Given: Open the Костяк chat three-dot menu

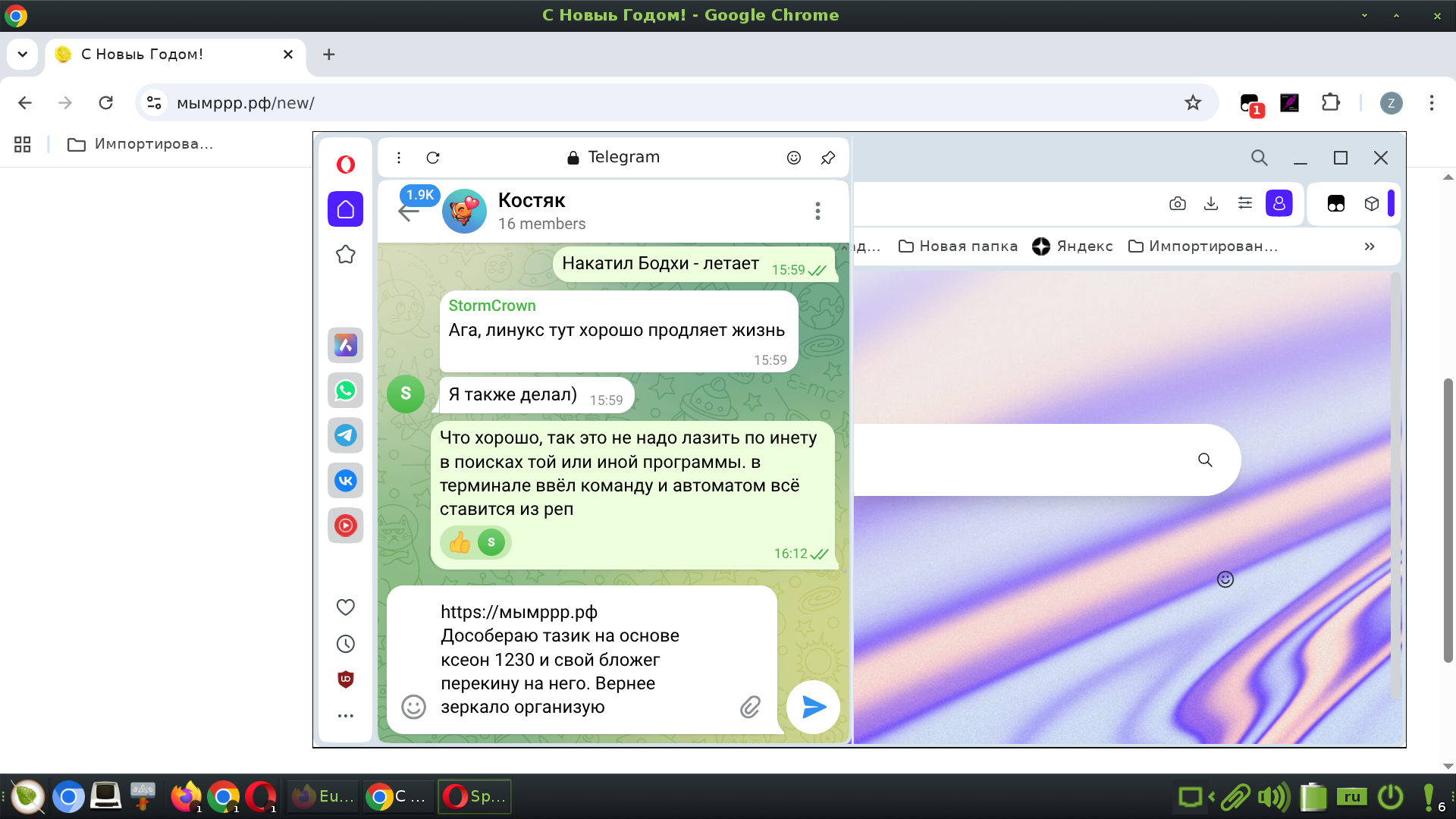Looking at the screenshot, I should click(x=817, y=211).
